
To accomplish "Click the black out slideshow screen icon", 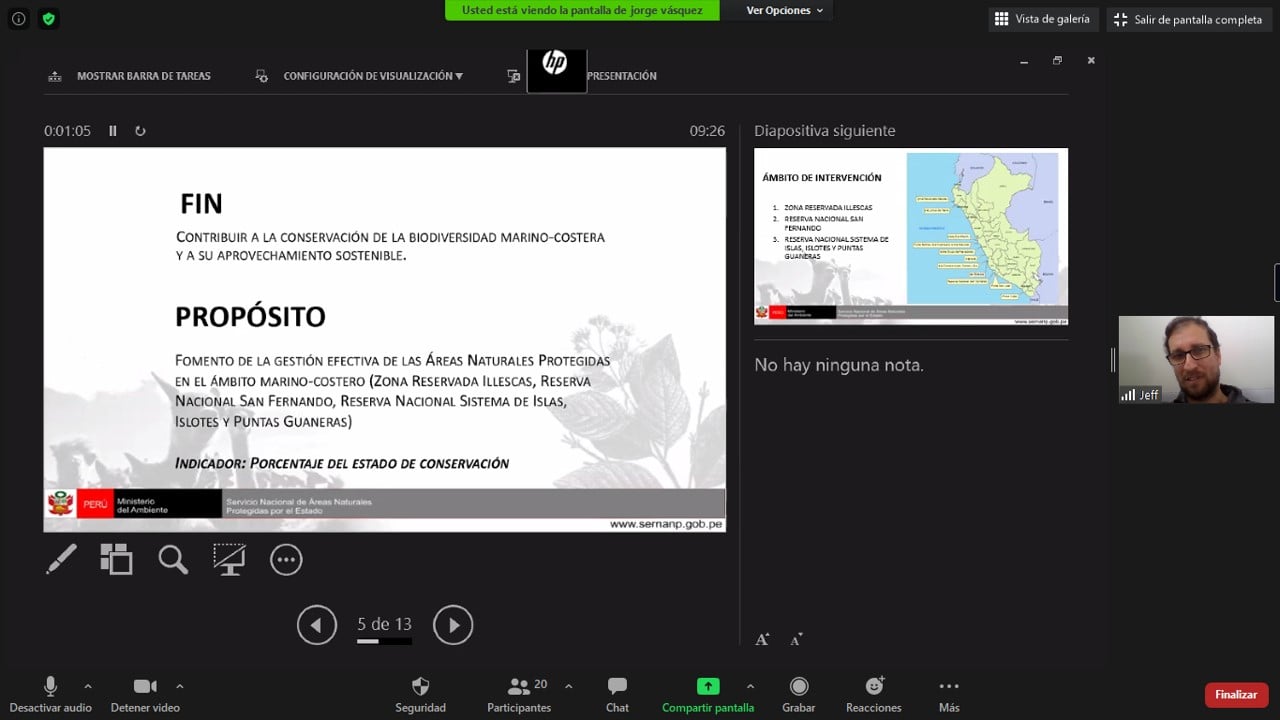I will (x=229, y=559).
